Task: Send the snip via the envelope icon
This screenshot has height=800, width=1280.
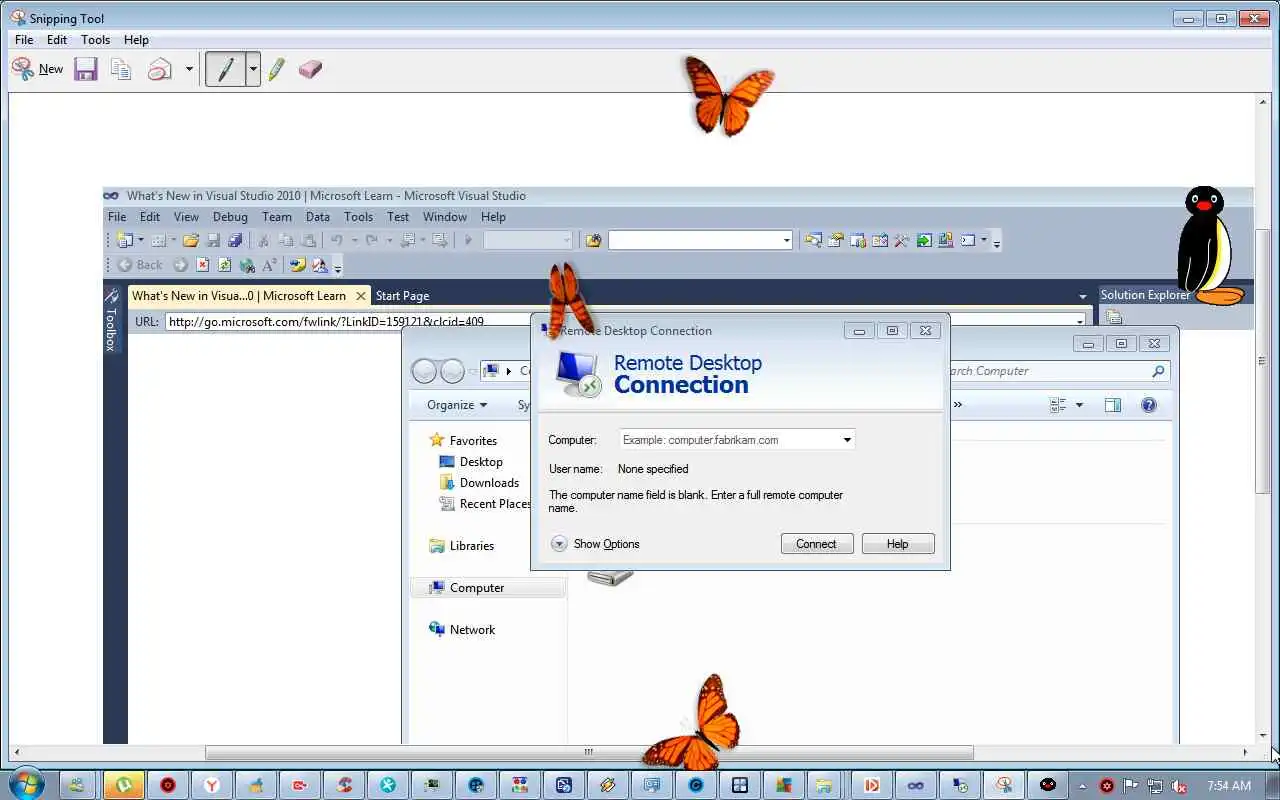Action: pyautogui.click(x=160, y=69)
